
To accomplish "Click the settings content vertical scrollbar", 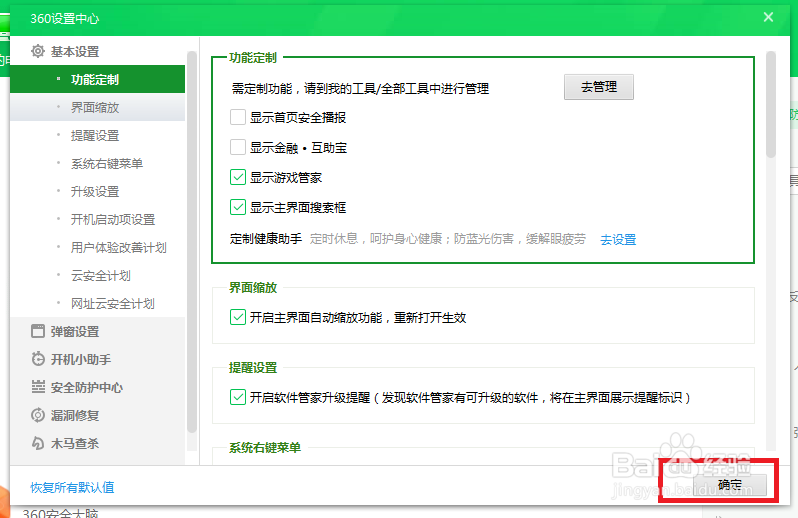I will pos(771,104).
